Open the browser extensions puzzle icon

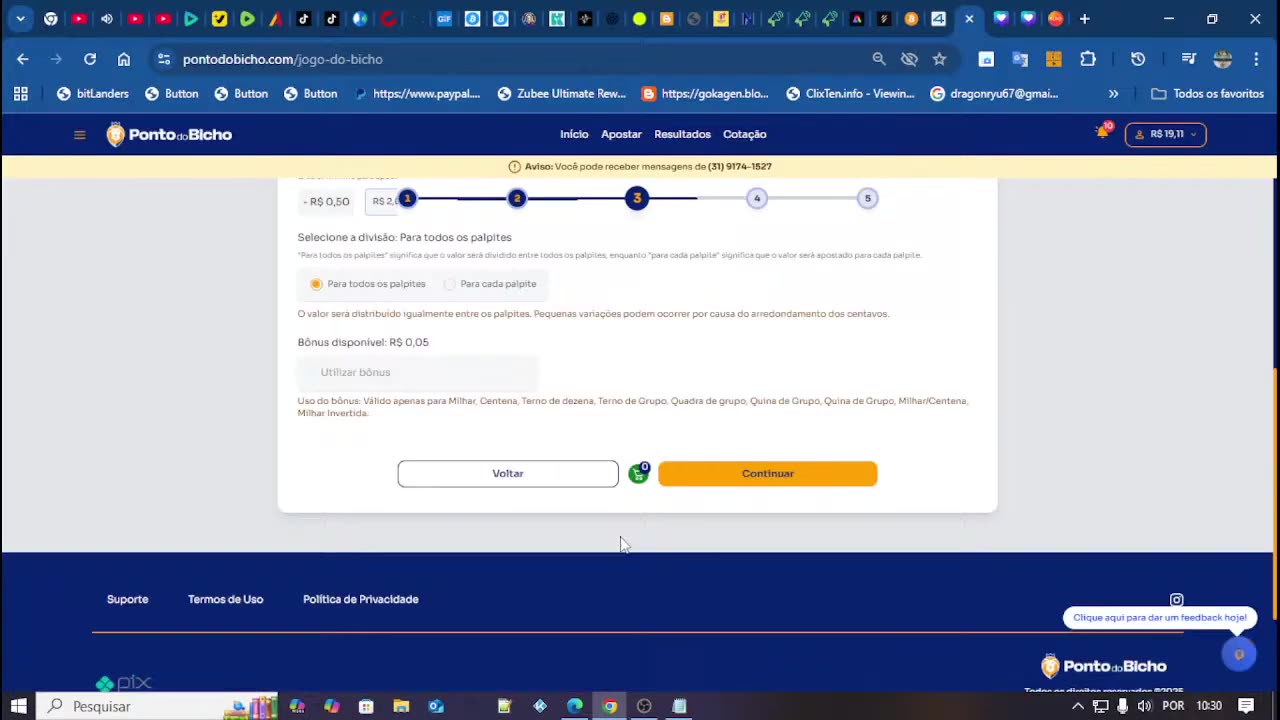click(x=1088, y=59)
